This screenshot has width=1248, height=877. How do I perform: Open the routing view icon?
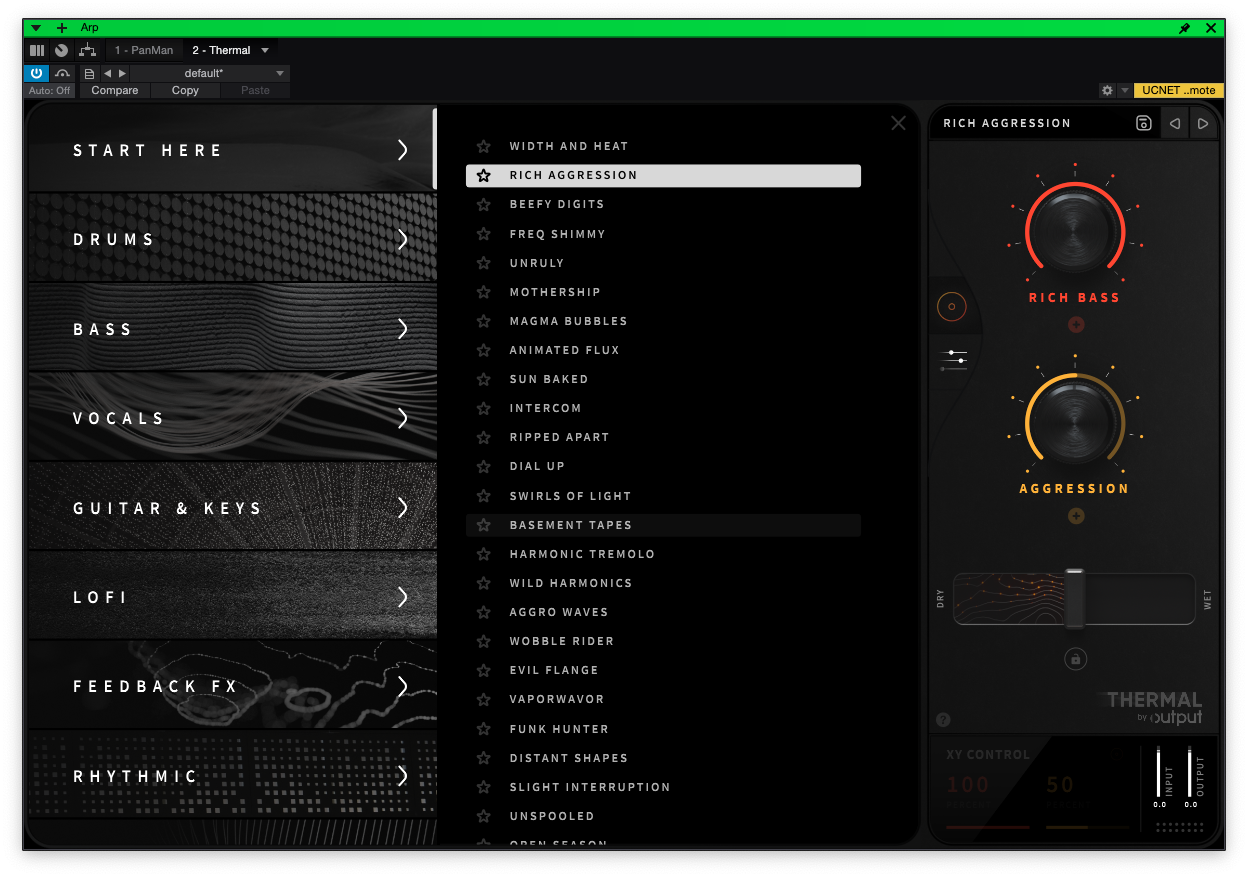tap(88, 50)
